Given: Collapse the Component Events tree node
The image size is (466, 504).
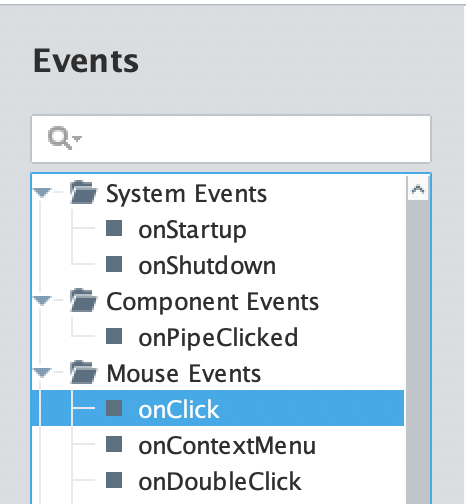Looking at the screenshot, I should (42, 301).
